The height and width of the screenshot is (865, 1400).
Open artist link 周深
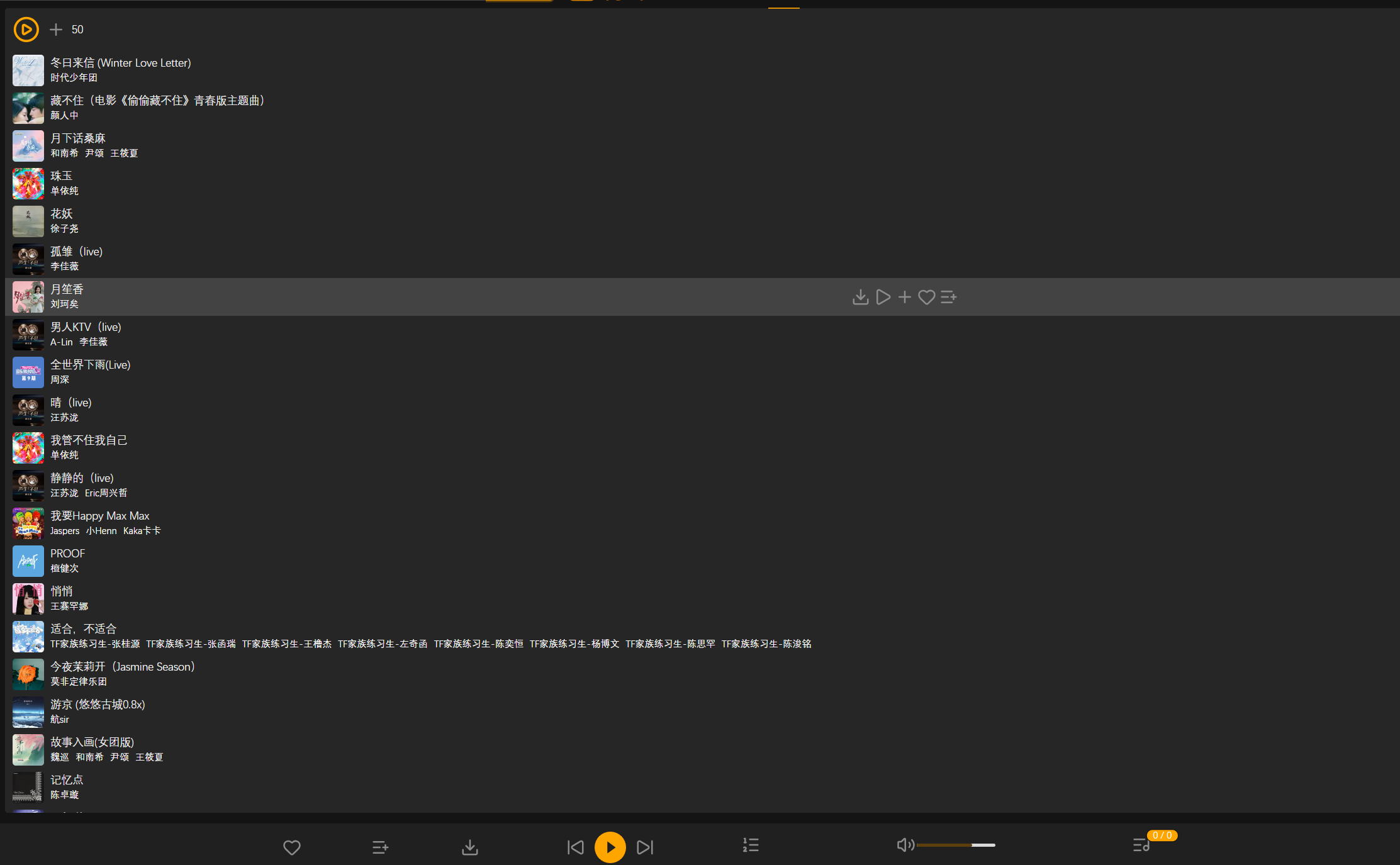pyautogui.click(x=60, y=379)
